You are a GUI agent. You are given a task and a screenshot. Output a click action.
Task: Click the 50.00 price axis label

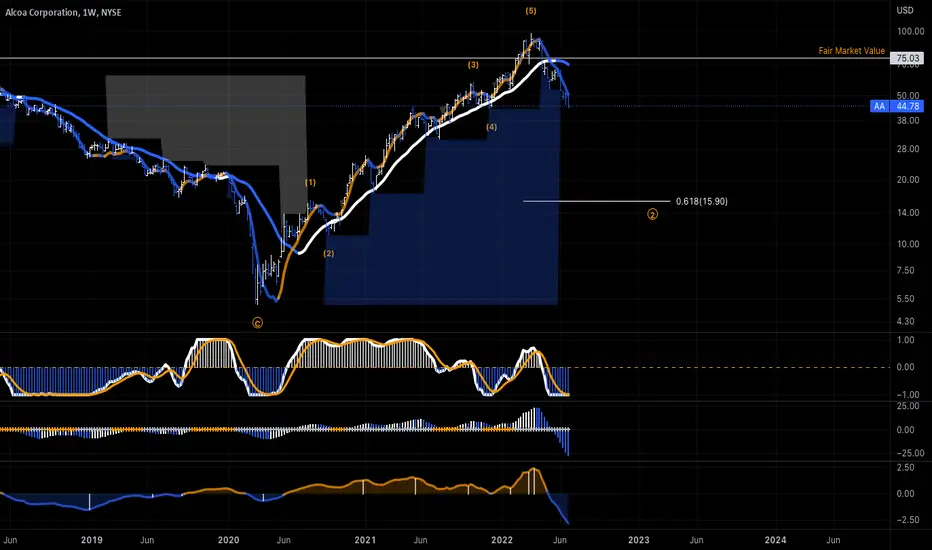pyautogui.click(x=908, y=95)
